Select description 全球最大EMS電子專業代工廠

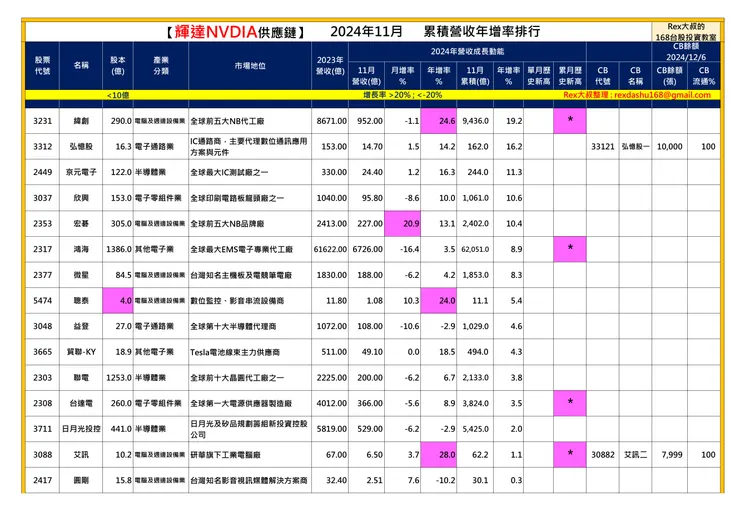pyautogui.click(x=242, y=249)
